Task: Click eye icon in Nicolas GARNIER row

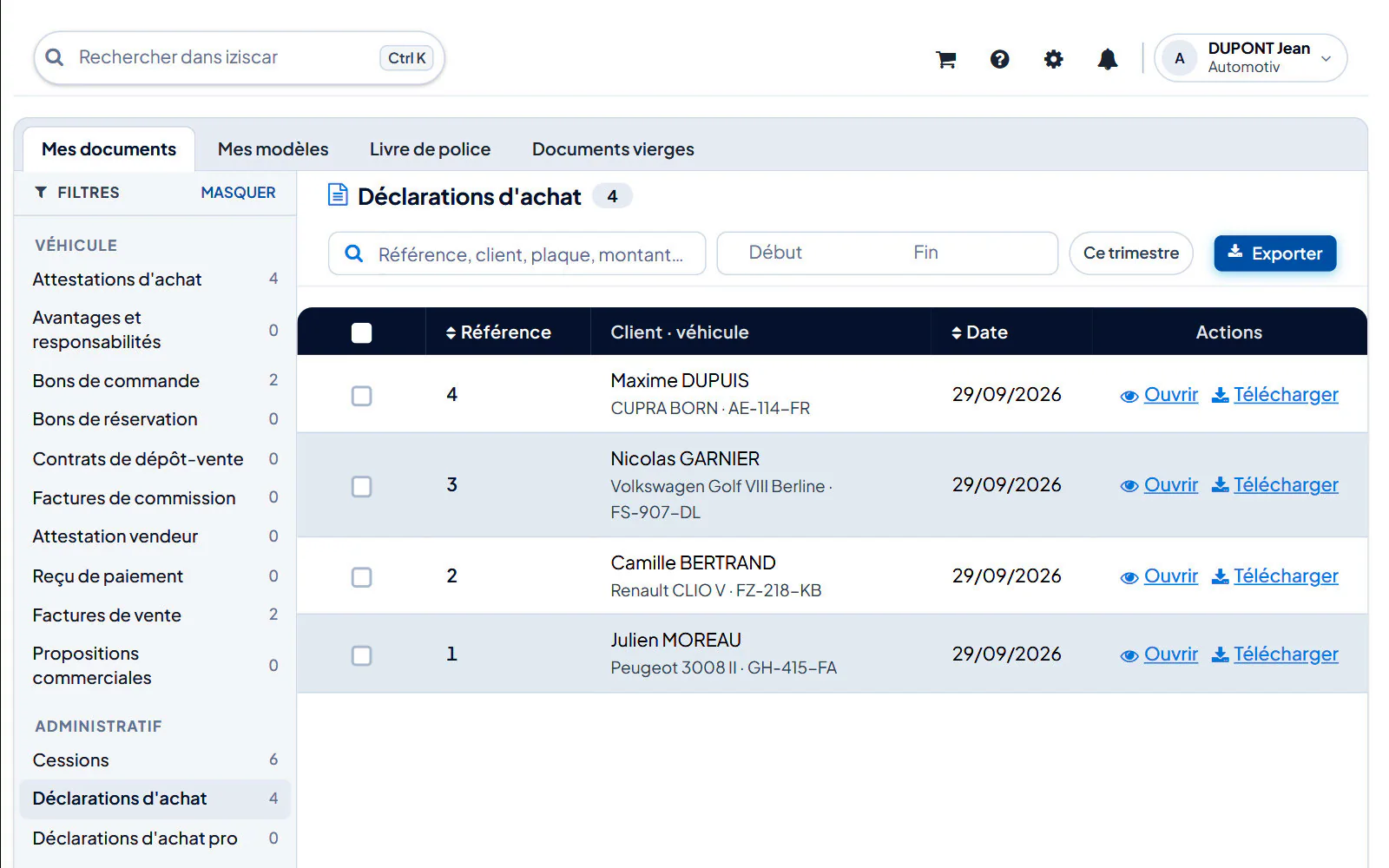Action: tap(1129, 486)
